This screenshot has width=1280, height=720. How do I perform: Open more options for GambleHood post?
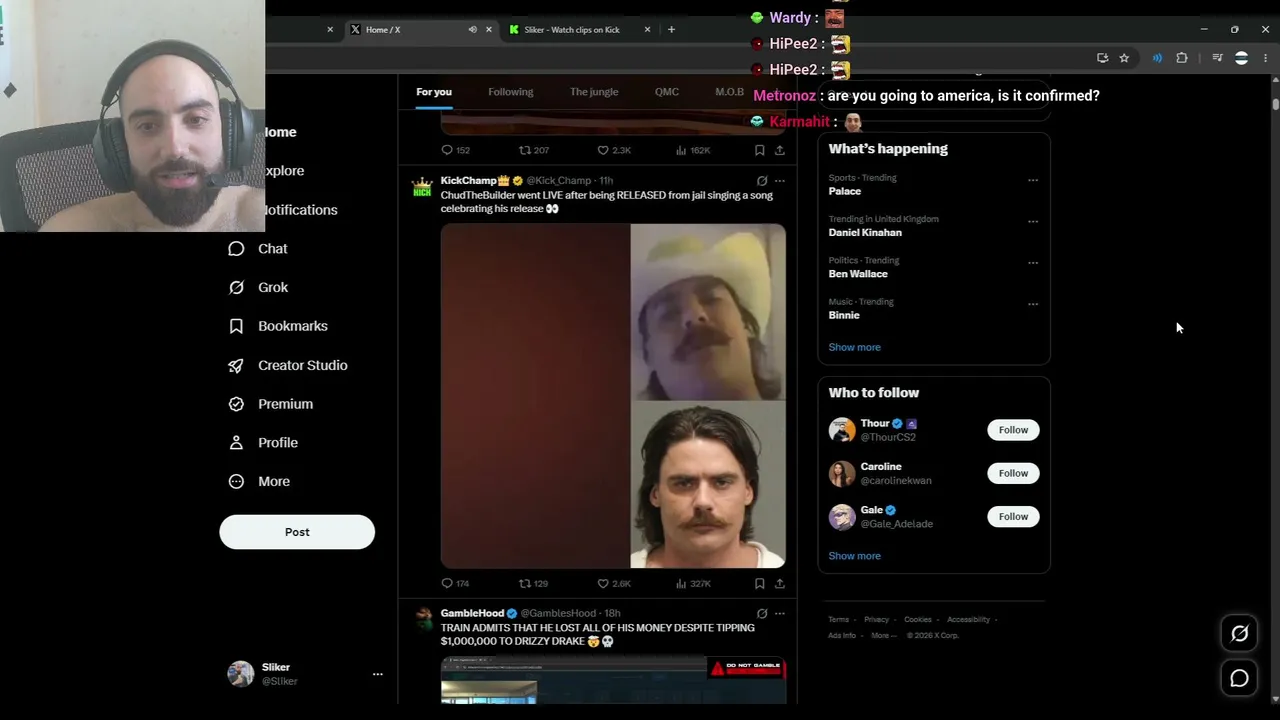tap(780, 613)
